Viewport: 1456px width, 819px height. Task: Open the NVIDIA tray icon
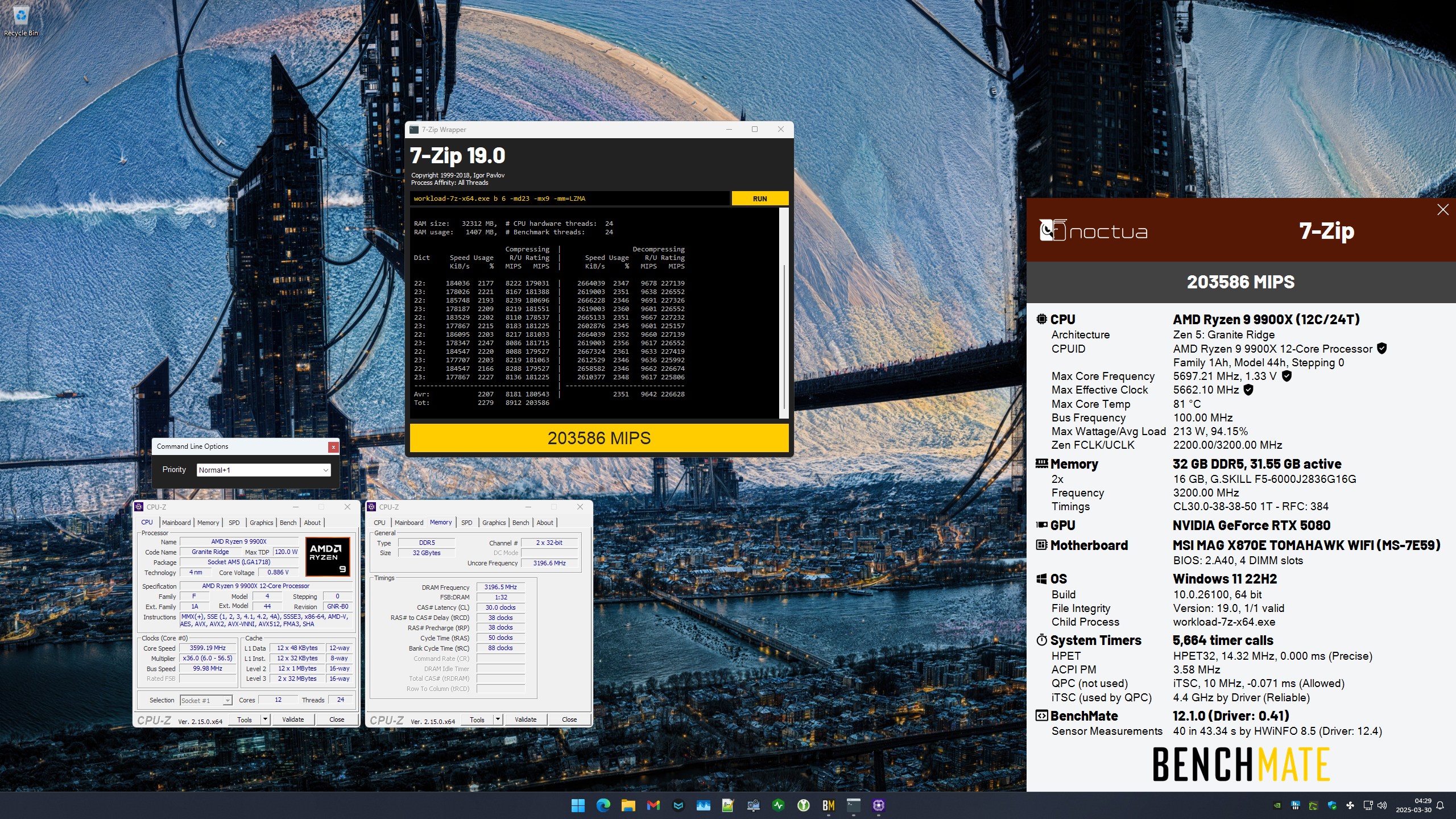coord(1277,805)
